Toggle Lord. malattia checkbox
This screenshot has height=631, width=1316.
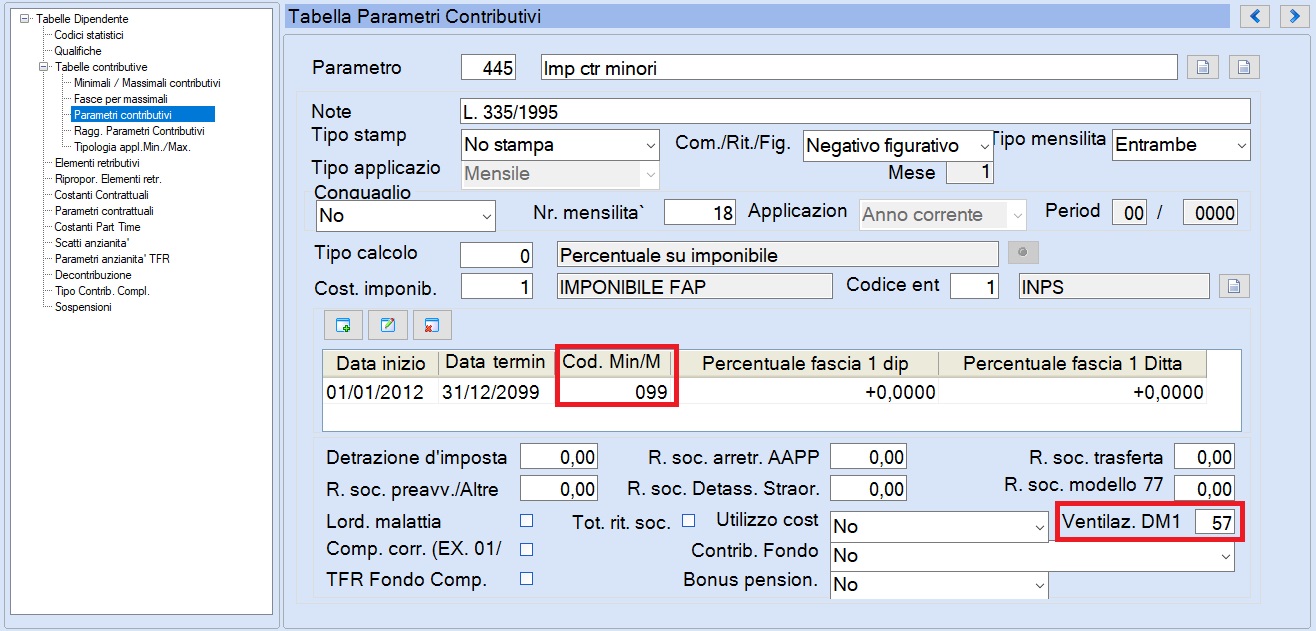pos(527,521)
